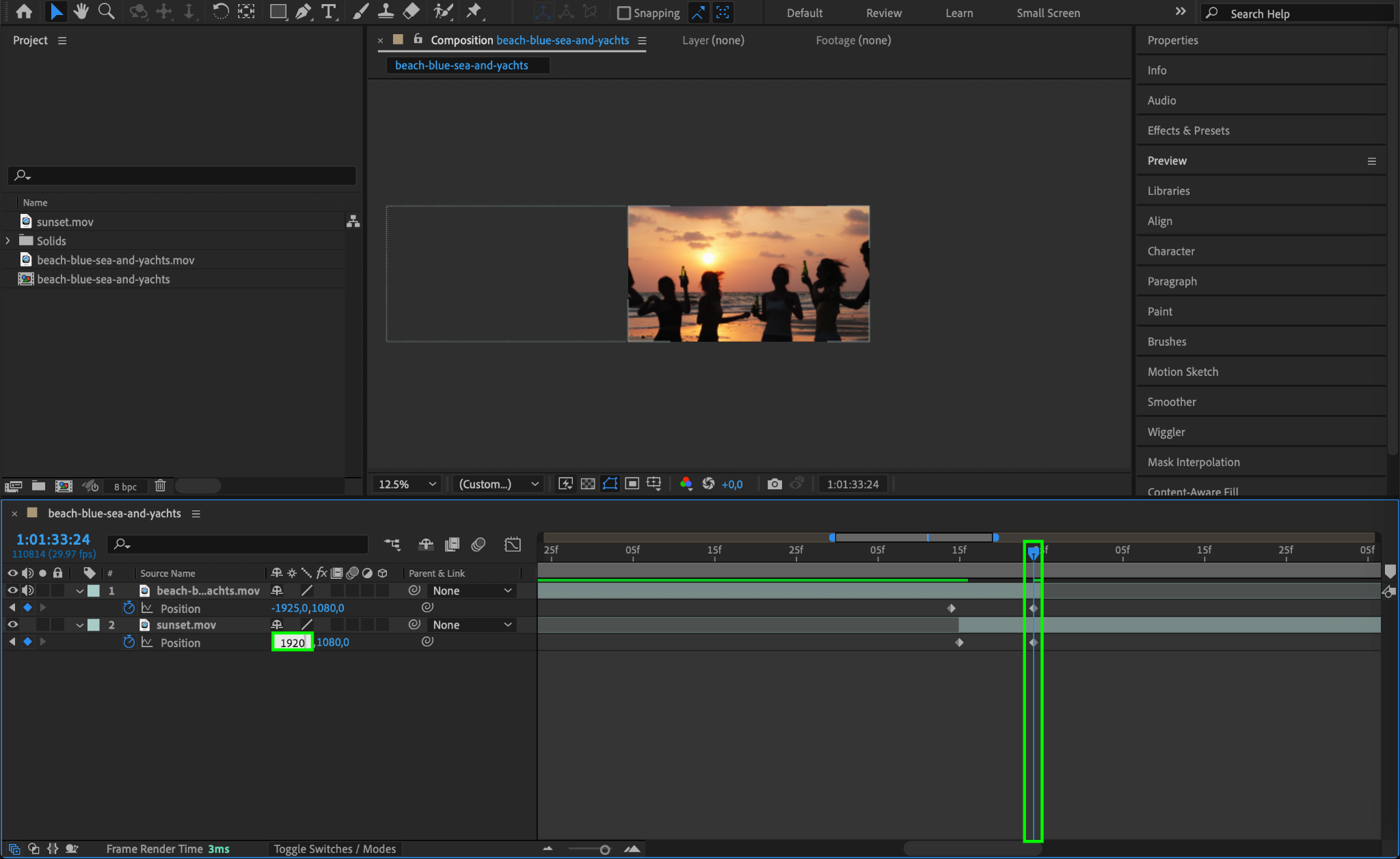Switch to the Review workspace
This screenshot has height=859, width=1400.
(x=883, y=13)
